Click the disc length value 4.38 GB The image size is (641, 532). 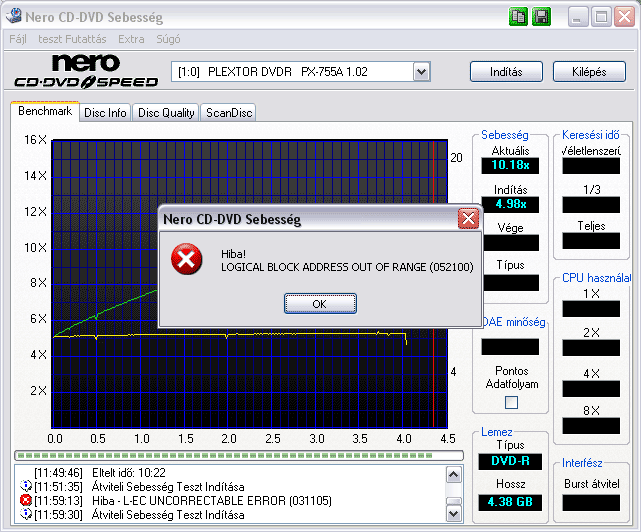tap(510, 502)
